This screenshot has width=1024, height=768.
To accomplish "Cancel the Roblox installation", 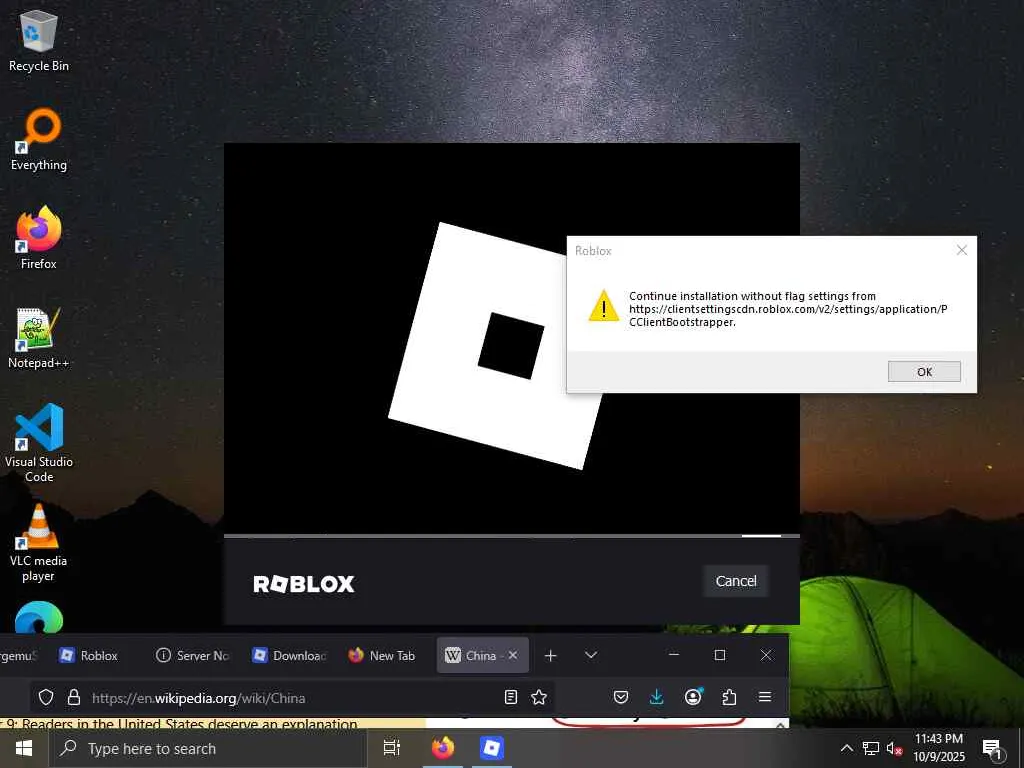I will click(x=735, y=581).
